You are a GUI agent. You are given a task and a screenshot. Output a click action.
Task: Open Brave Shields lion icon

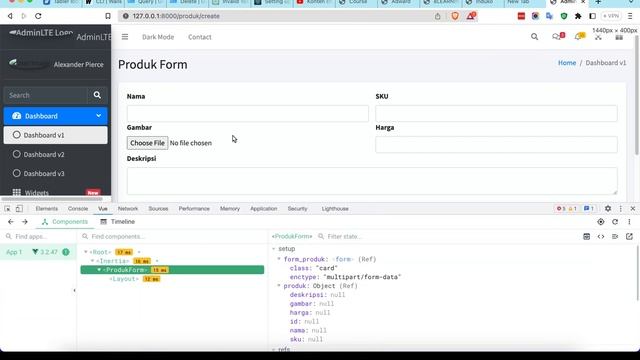point(455,16)
